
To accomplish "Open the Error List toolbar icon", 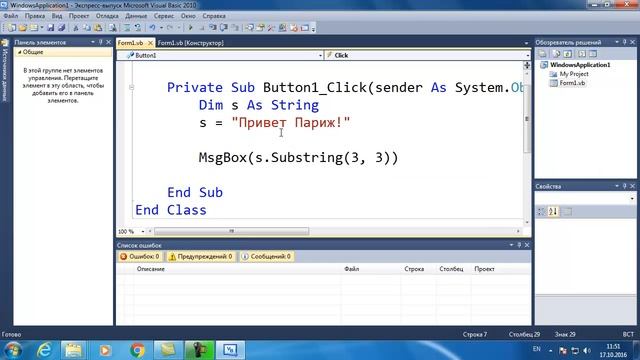I will coord(293,28).
